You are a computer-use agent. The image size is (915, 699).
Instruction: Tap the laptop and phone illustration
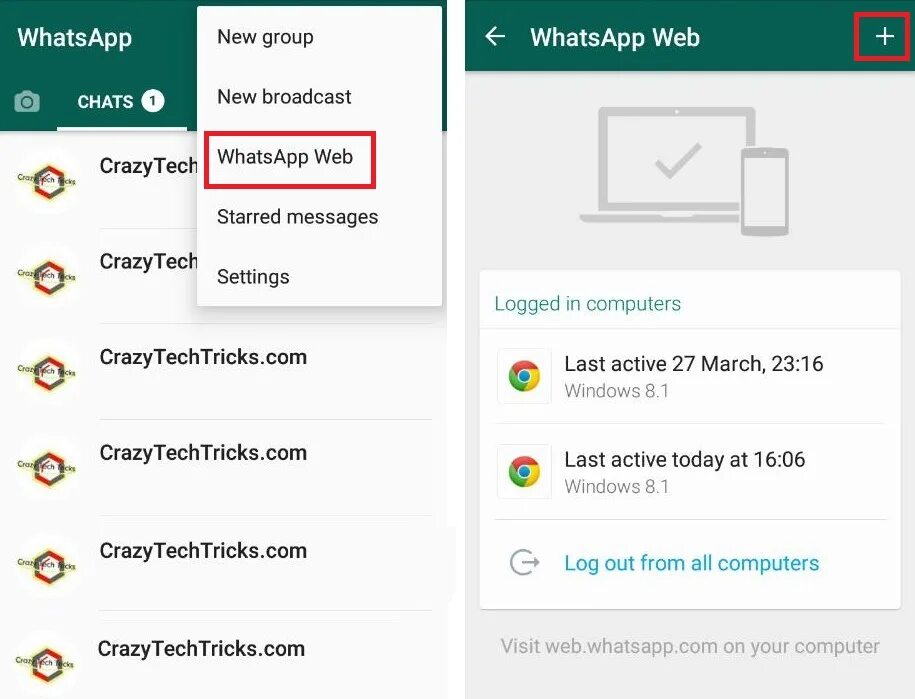point(684,170)
